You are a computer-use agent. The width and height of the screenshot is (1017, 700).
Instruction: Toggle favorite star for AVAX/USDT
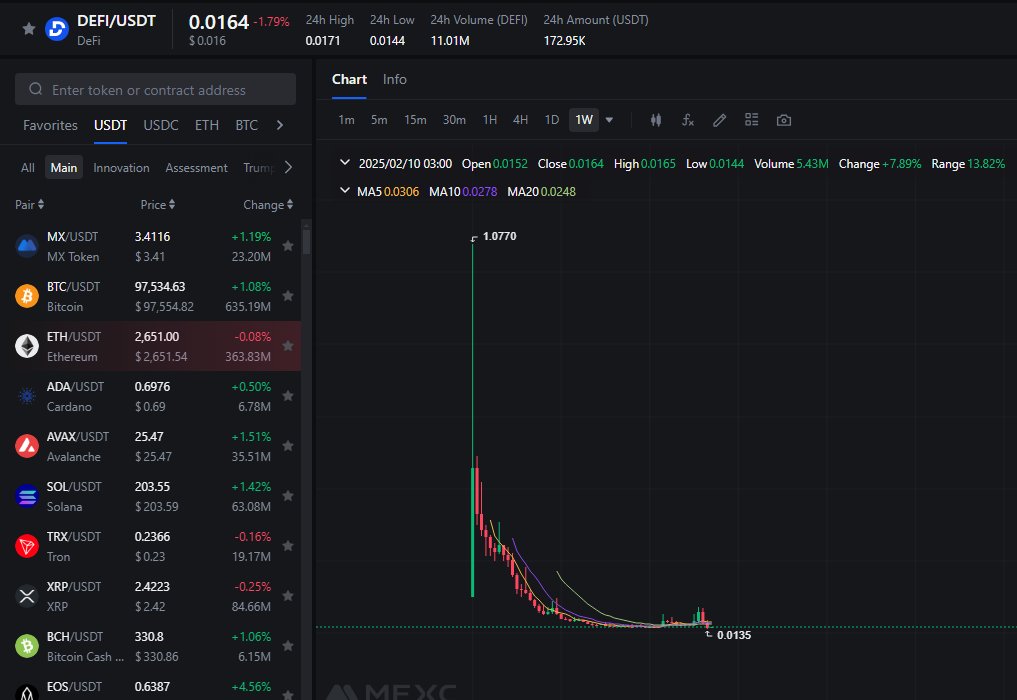288,446
